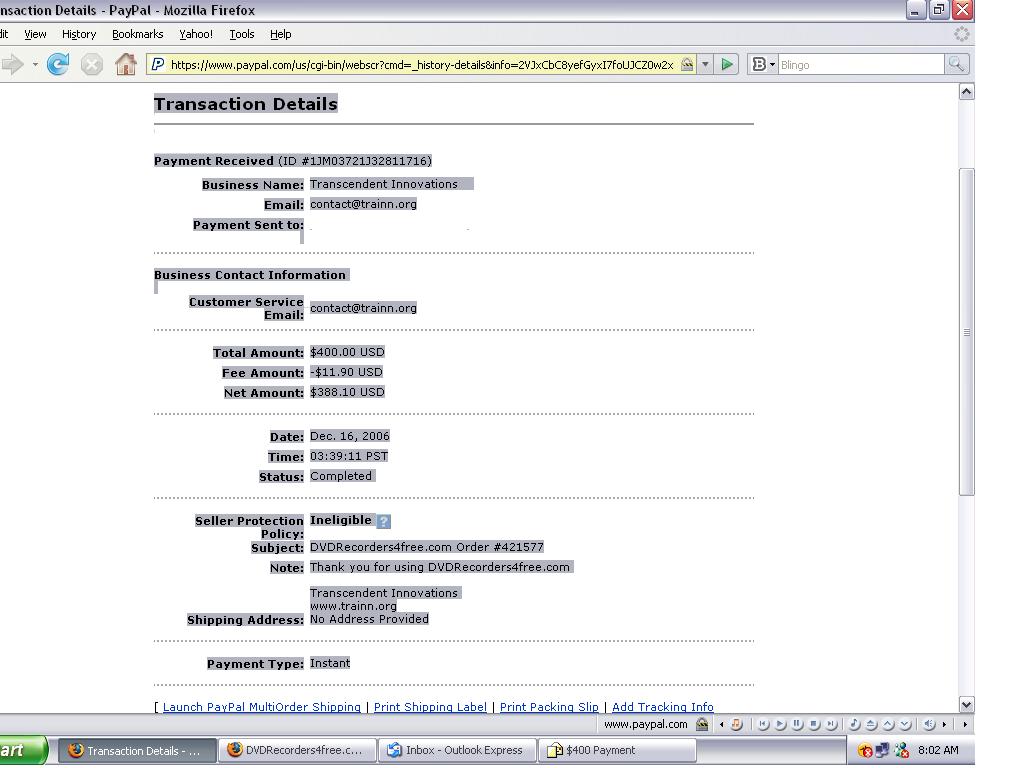Click Add Tracking Info link

662,707
